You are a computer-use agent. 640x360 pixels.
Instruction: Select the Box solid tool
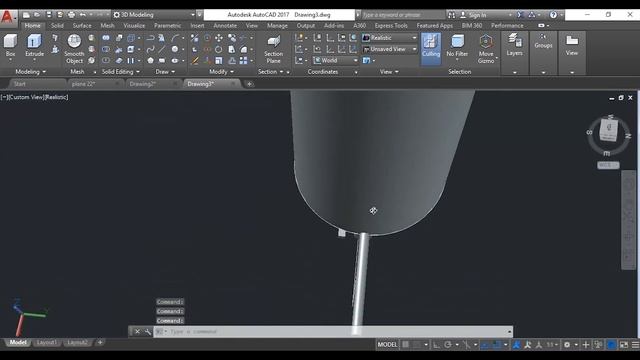pyautogui.click(x=10, y=46)
